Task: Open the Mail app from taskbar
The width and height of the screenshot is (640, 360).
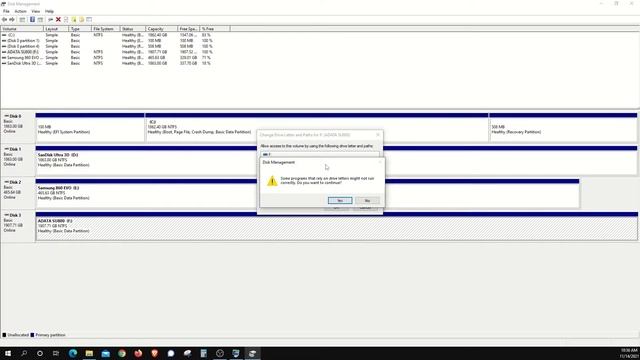Action: pyautogui.click(x=106, y=353)
